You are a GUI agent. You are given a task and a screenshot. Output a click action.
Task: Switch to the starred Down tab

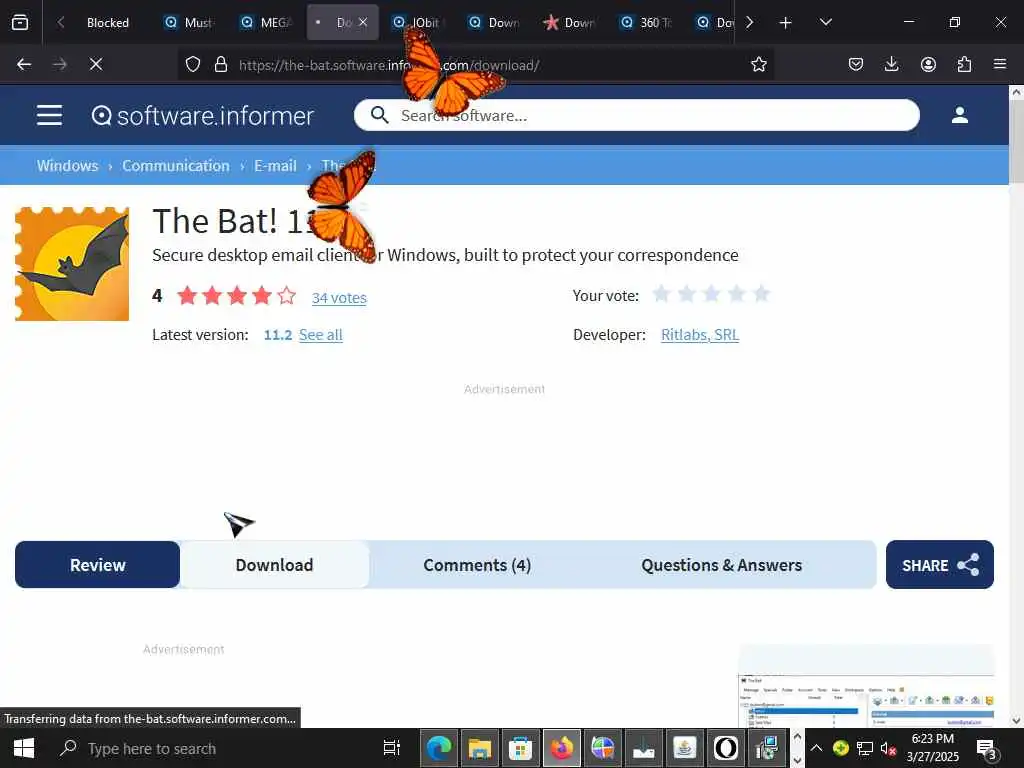coord(569,23)
